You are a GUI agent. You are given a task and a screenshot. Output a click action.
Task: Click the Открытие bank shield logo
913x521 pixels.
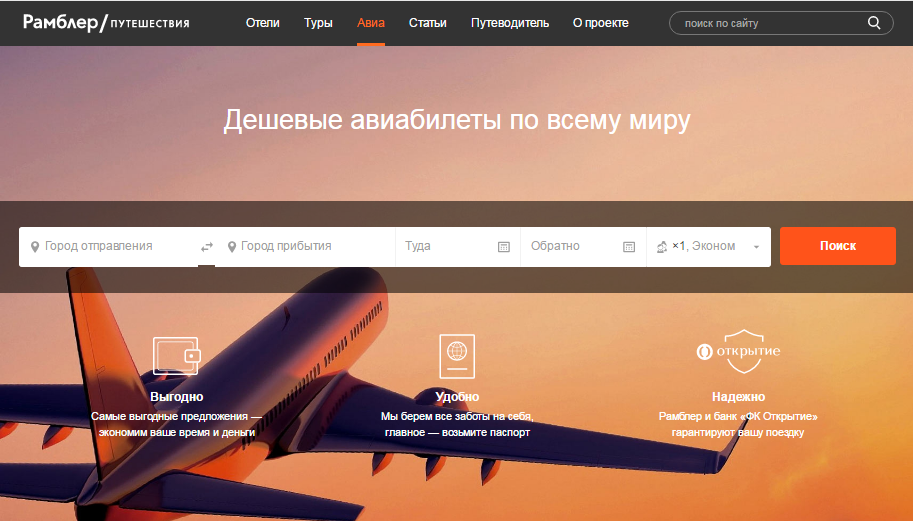[x=738, y=351]
